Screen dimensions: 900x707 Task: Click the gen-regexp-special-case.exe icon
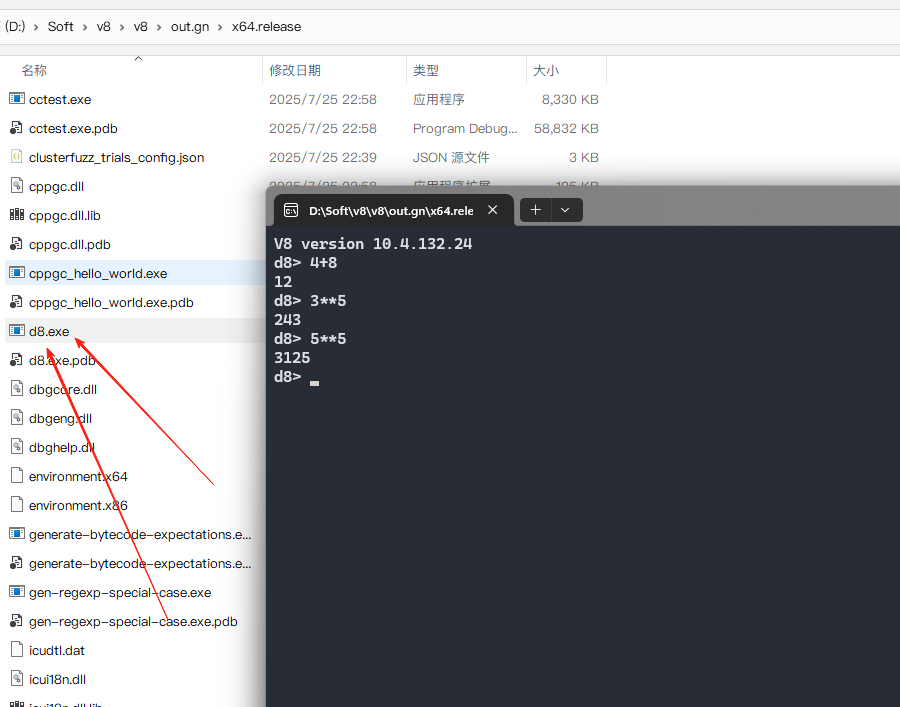pyautogui.click(x=16, y=592)
